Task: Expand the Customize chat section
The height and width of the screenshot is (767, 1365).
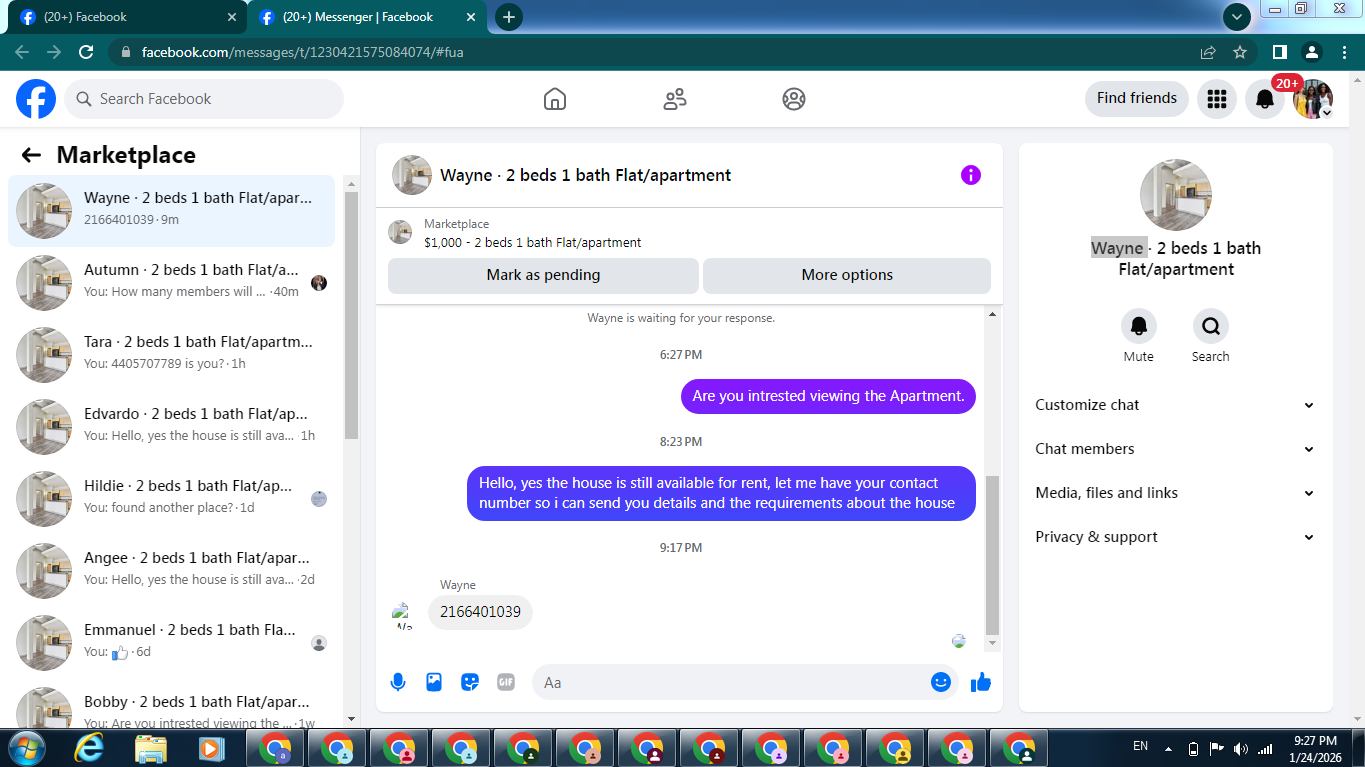Action: tap(1175, 405)
